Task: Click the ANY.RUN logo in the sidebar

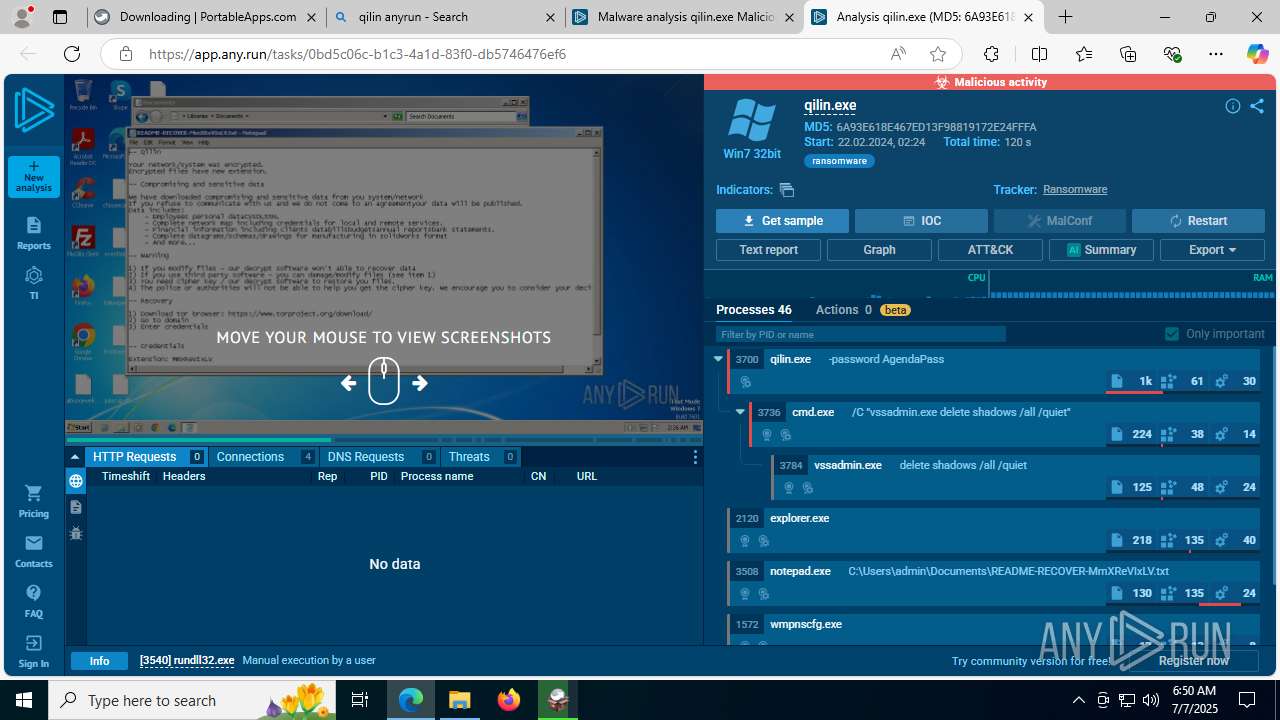Action: (x=34, y=110)
